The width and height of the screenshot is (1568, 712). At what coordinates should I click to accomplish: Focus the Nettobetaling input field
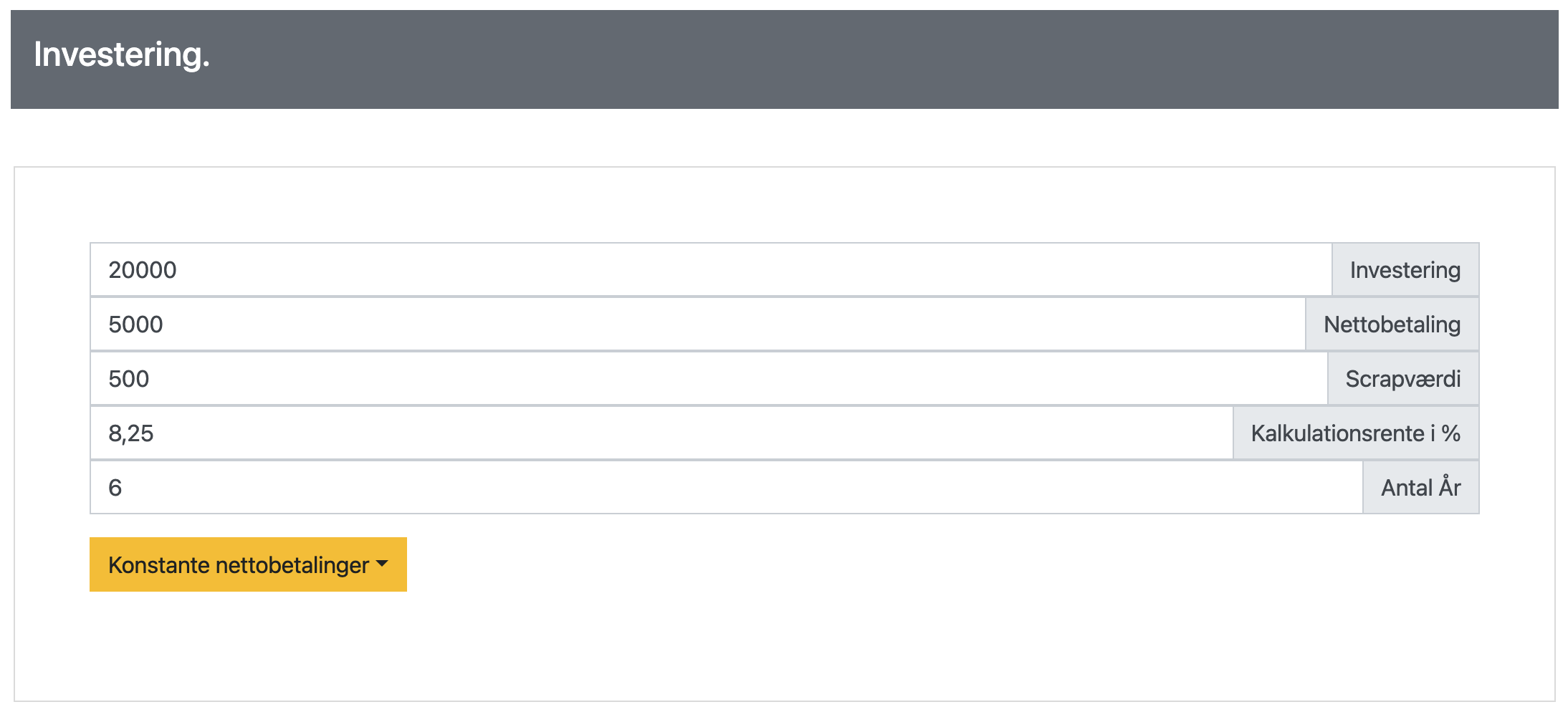(x=698, y=324)
